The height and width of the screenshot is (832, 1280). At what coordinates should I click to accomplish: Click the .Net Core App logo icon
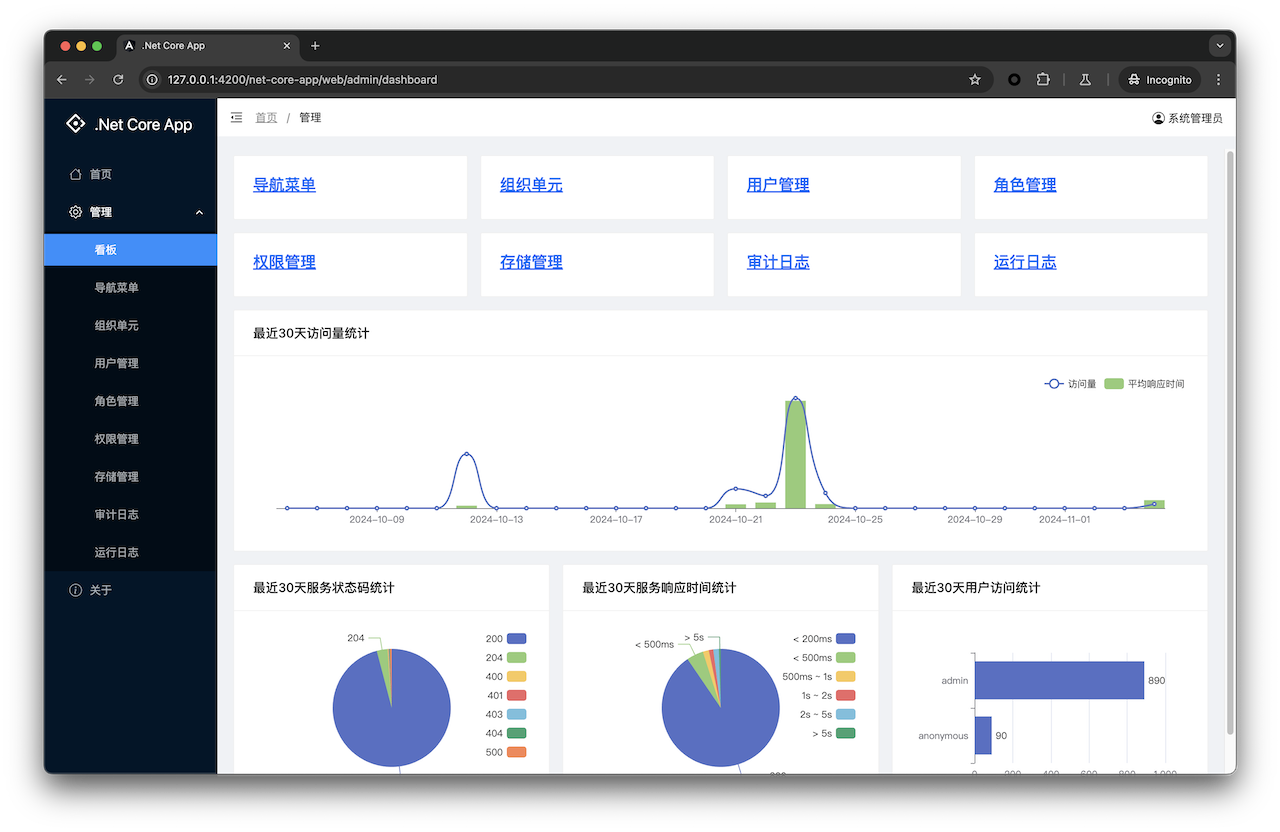coord(75,124)
